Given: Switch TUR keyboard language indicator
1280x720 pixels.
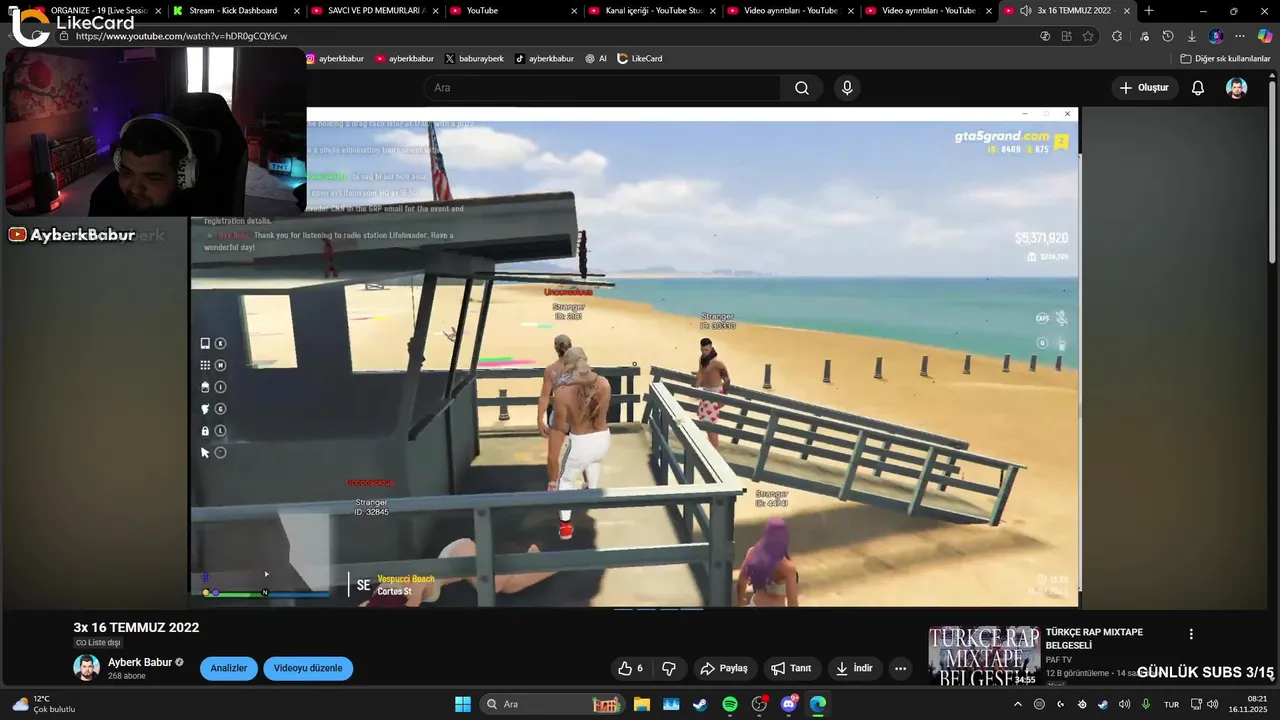Looking at the screenshot, I should pos(1171,704).
